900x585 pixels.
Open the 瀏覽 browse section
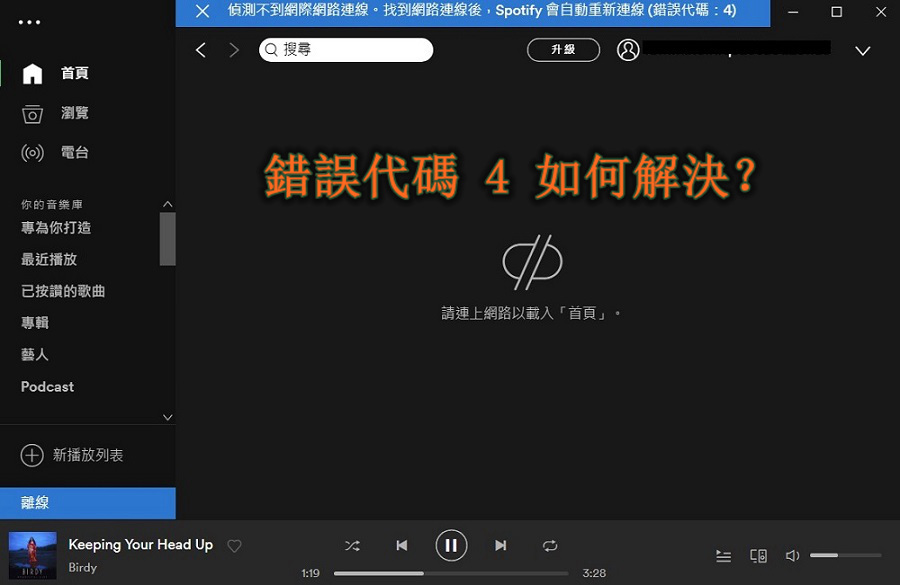pos(75,113)
